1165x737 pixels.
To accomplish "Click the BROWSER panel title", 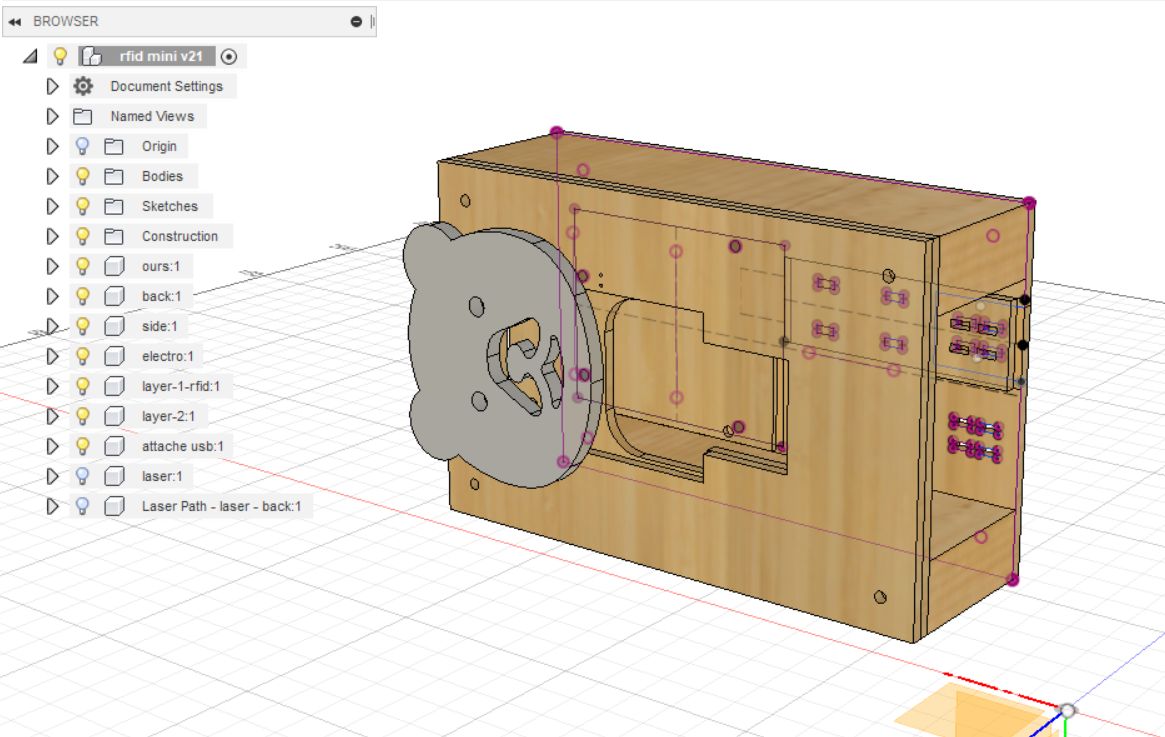I will click(65, 22).
